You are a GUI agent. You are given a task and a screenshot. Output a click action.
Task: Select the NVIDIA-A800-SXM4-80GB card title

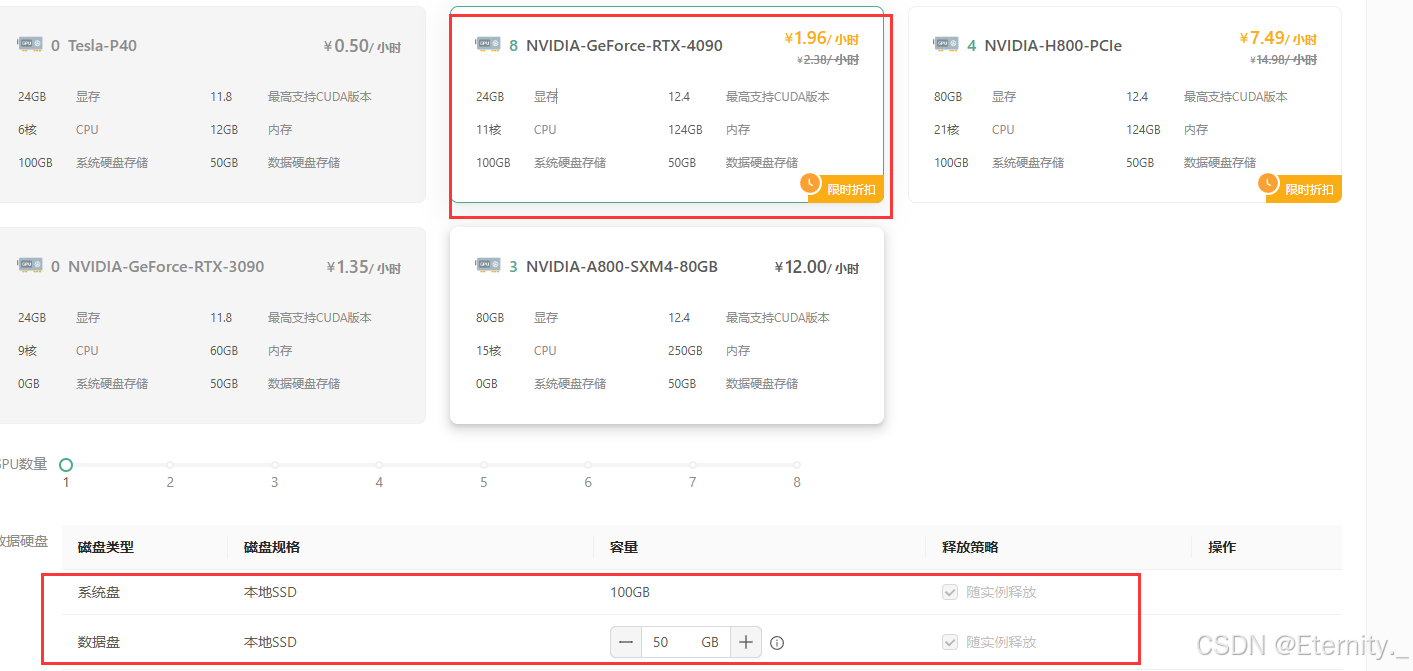[x=622, y=267]
